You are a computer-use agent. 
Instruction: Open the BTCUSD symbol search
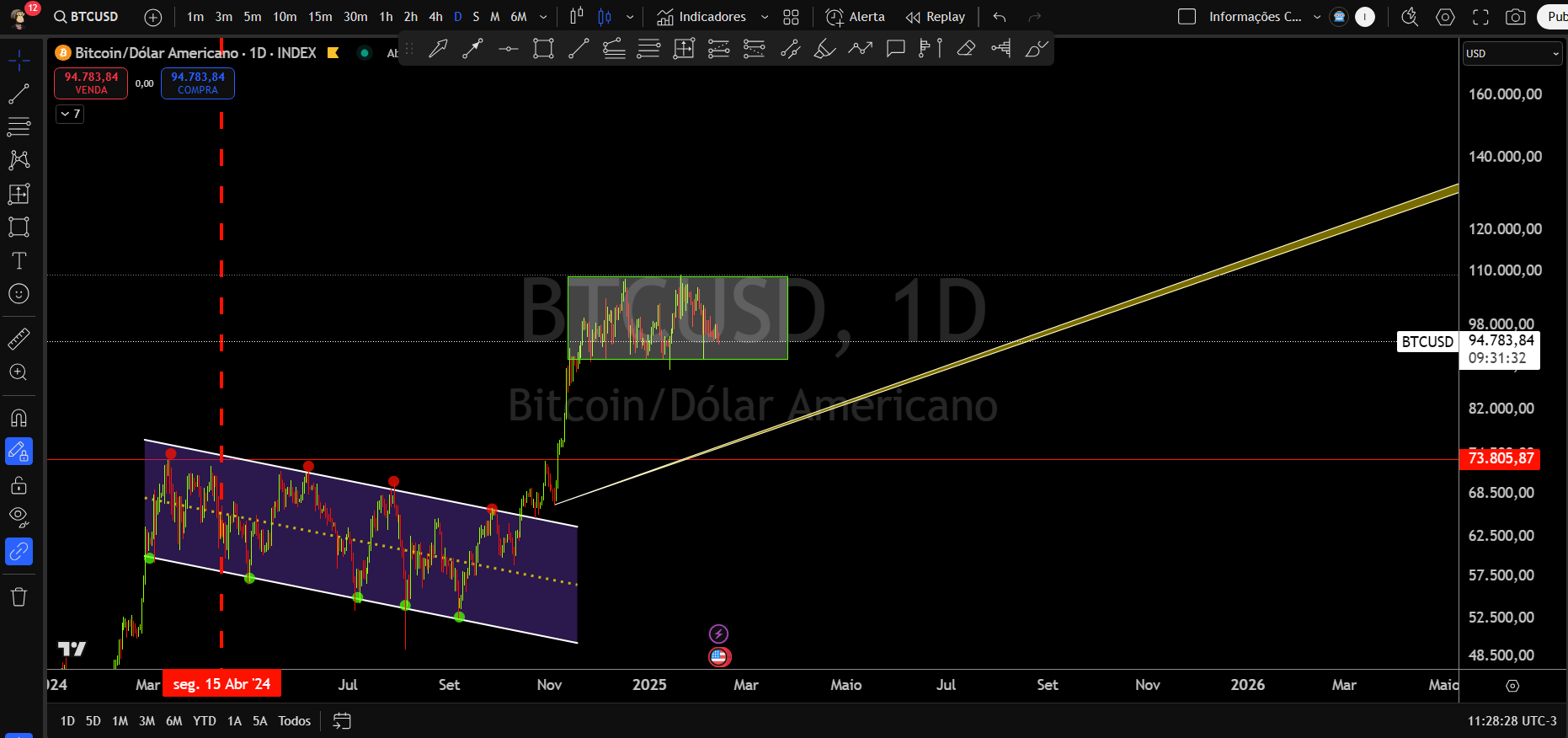[x=86, y=17]
